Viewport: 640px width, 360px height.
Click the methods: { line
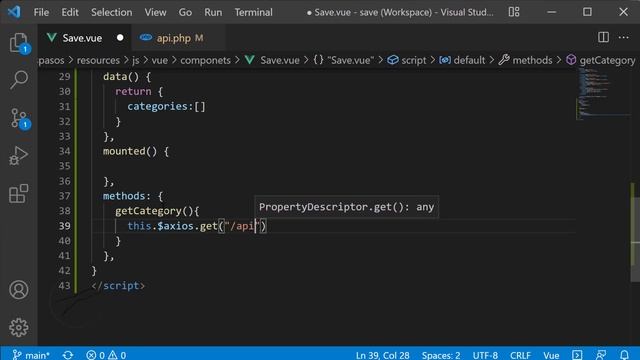tap(133, 196)
